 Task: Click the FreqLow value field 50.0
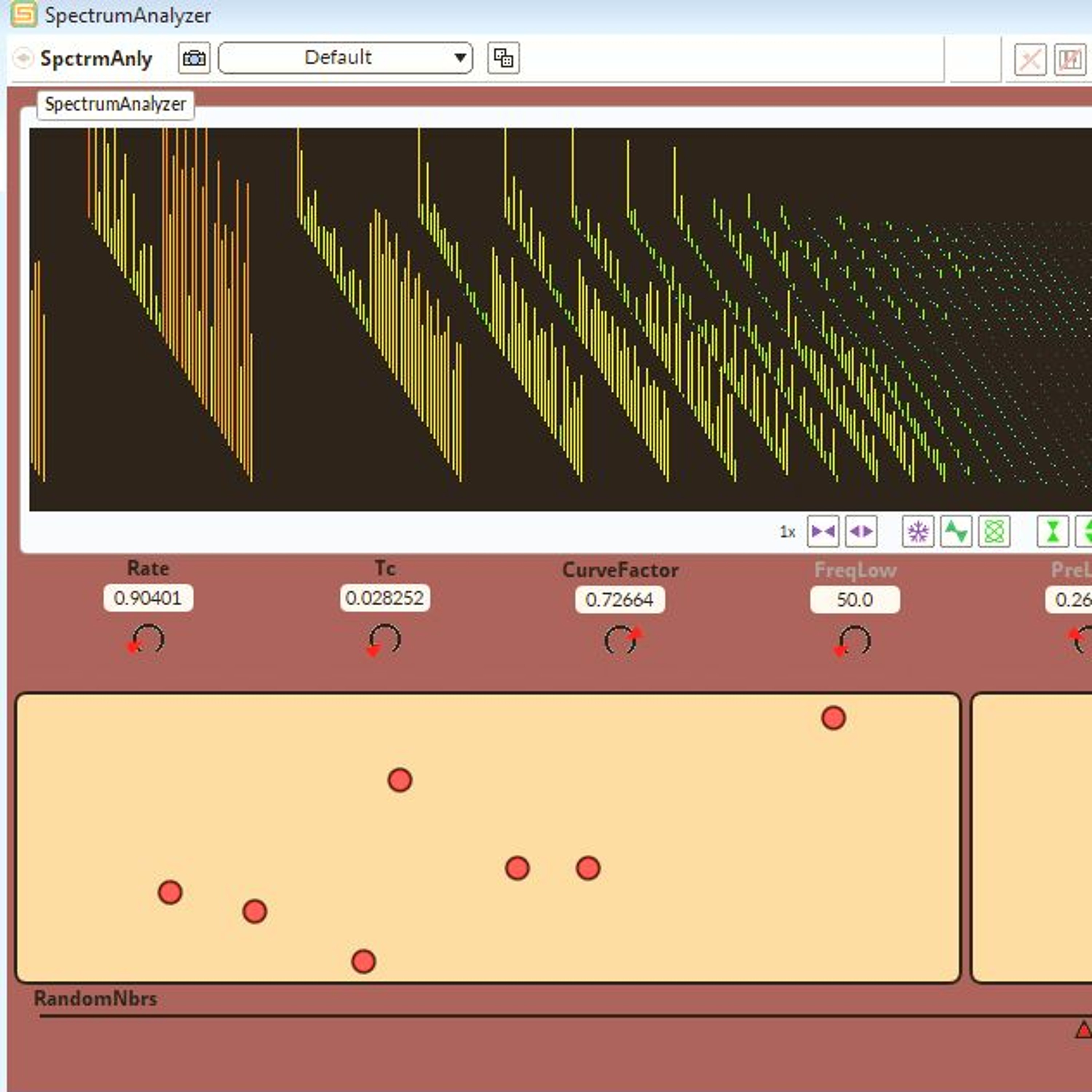pos(855,600)
